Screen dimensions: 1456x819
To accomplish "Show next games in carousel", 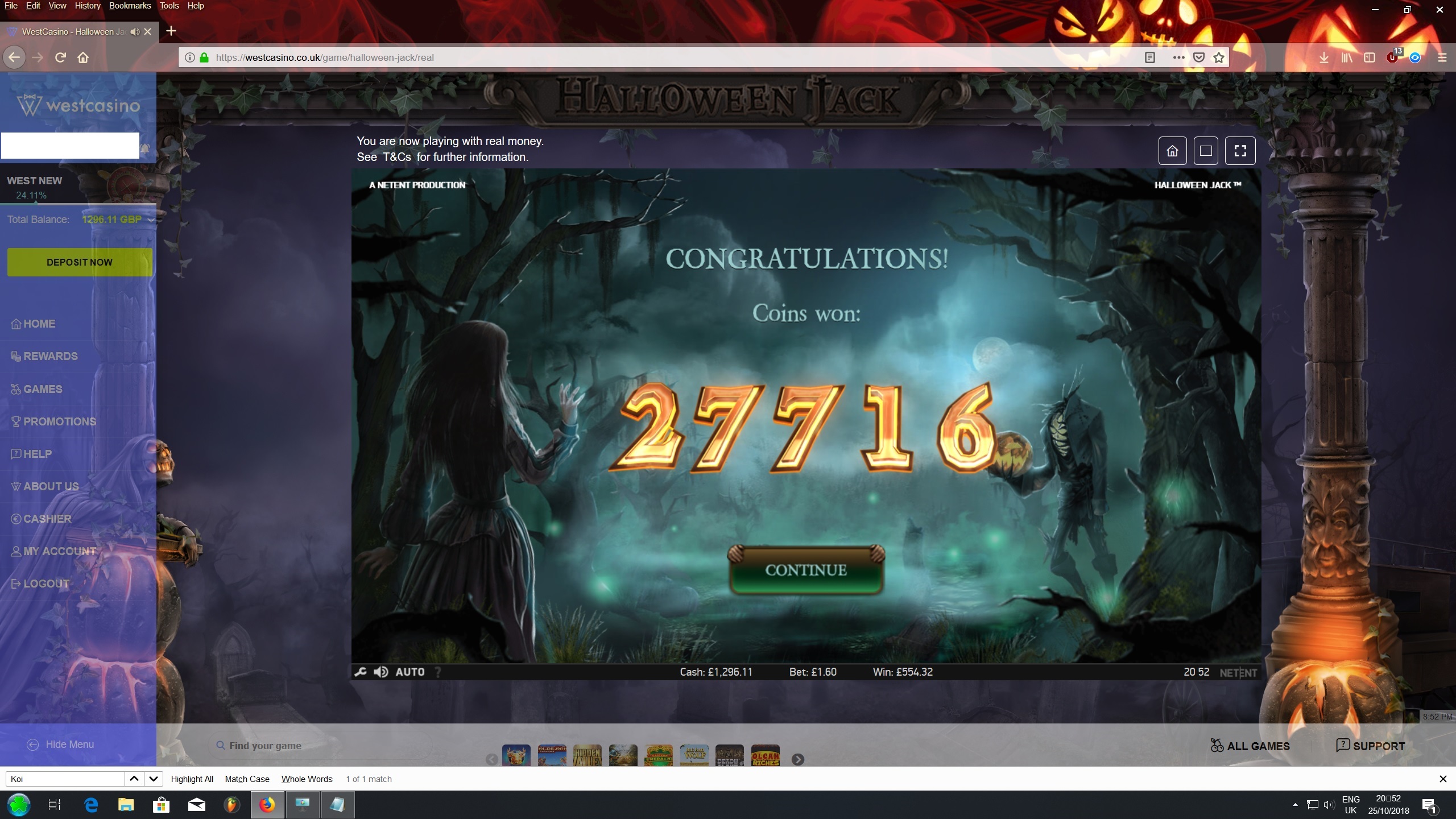I will pos(798,759).
